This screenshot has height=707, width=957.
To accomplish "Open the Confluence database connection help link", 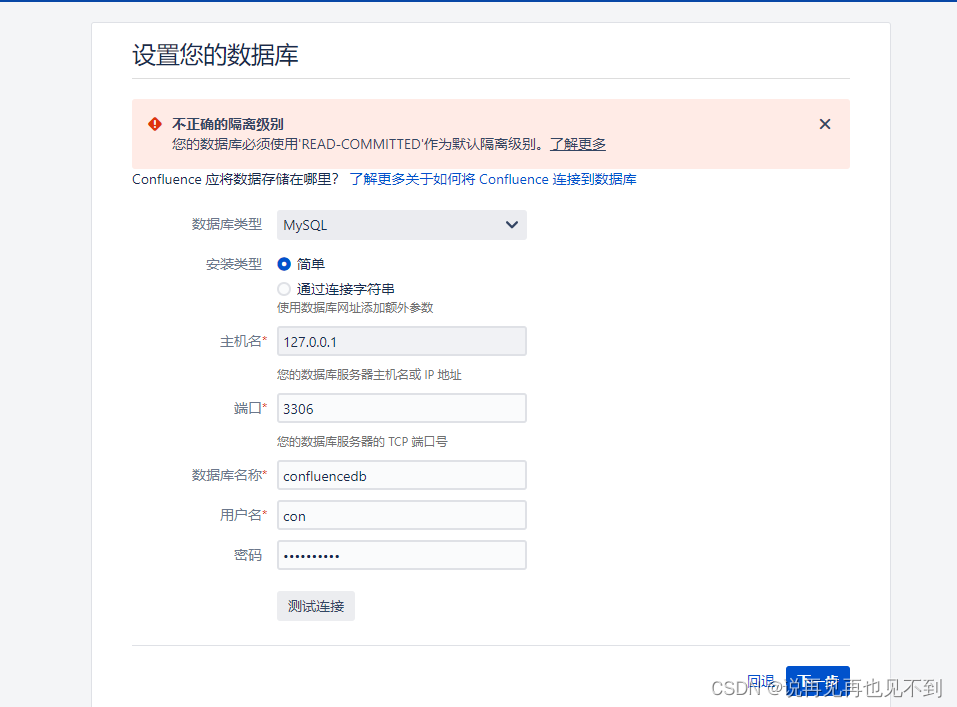I will [493, 179].
